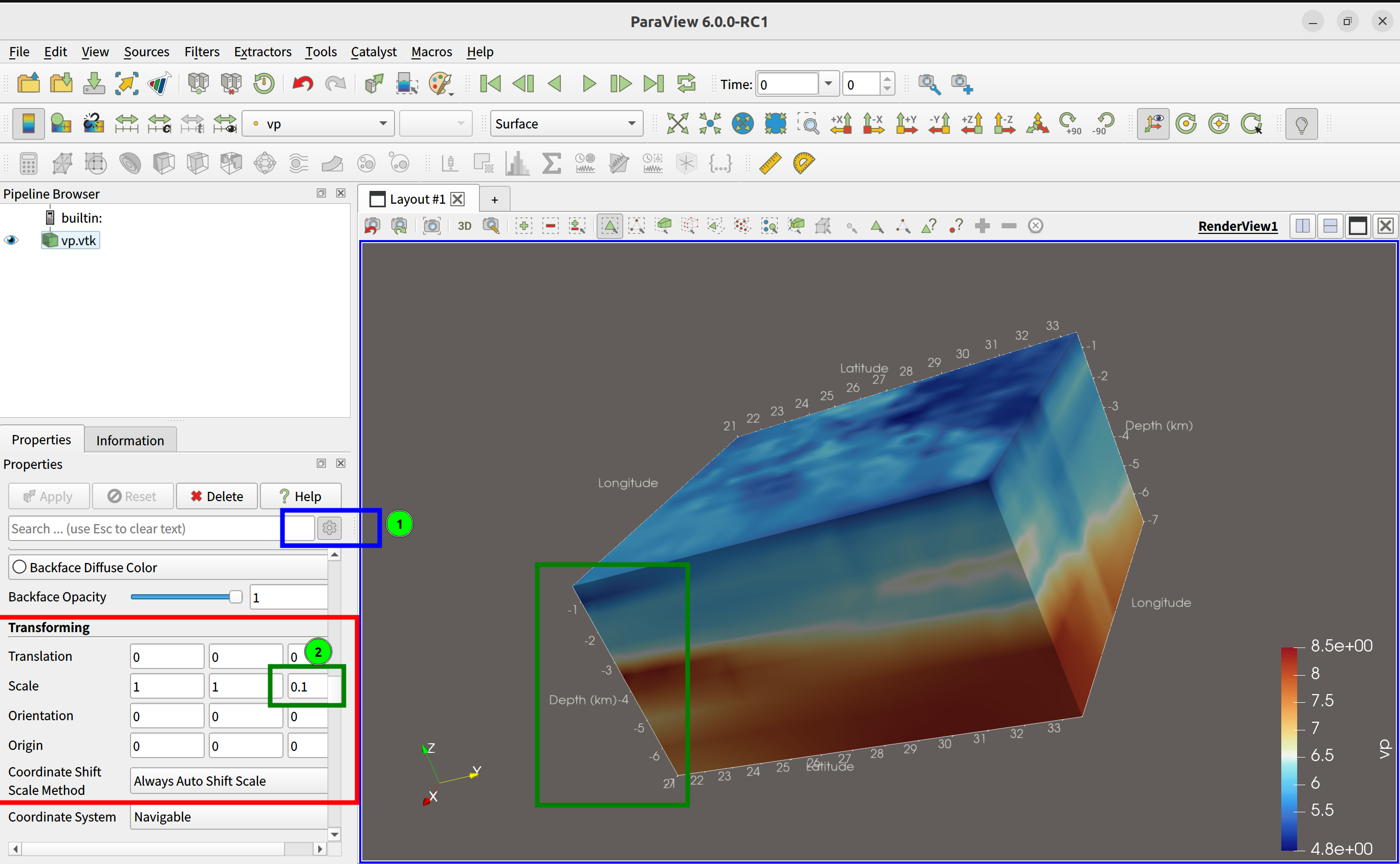This screenshot has height=864, width=1400.
Task: Click the properties search field
Action: [x=162, y=528]
